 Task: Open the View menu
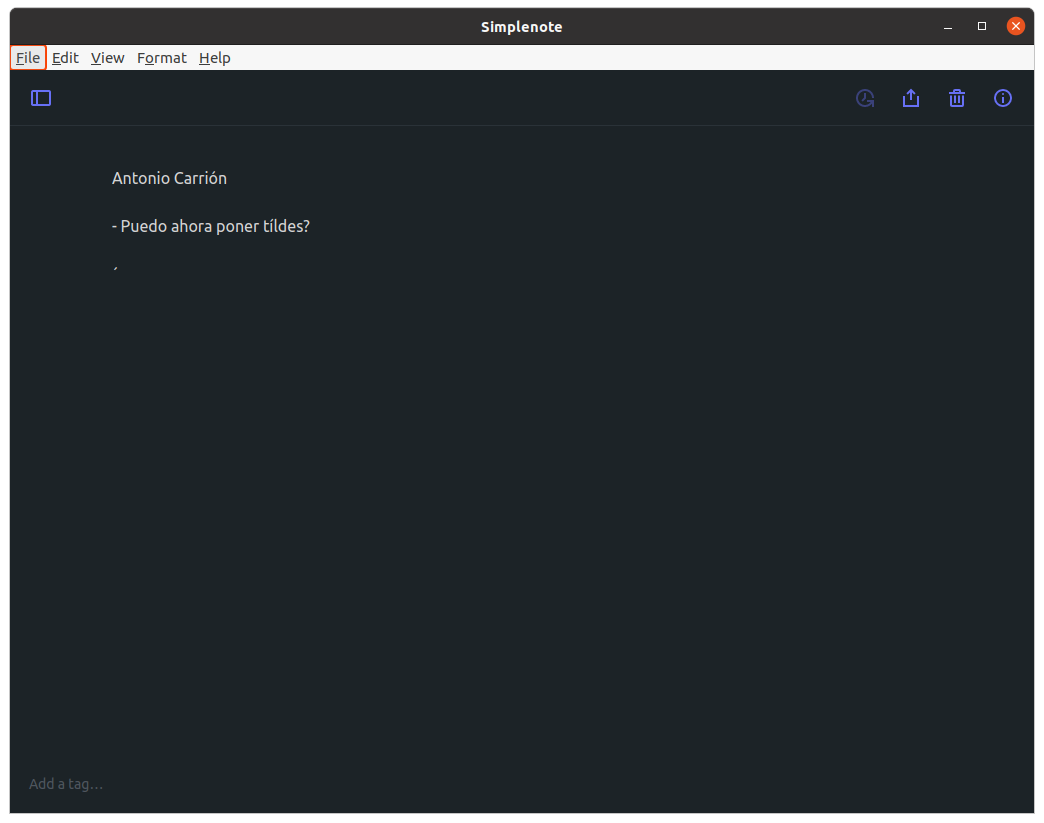coord(107,57)
